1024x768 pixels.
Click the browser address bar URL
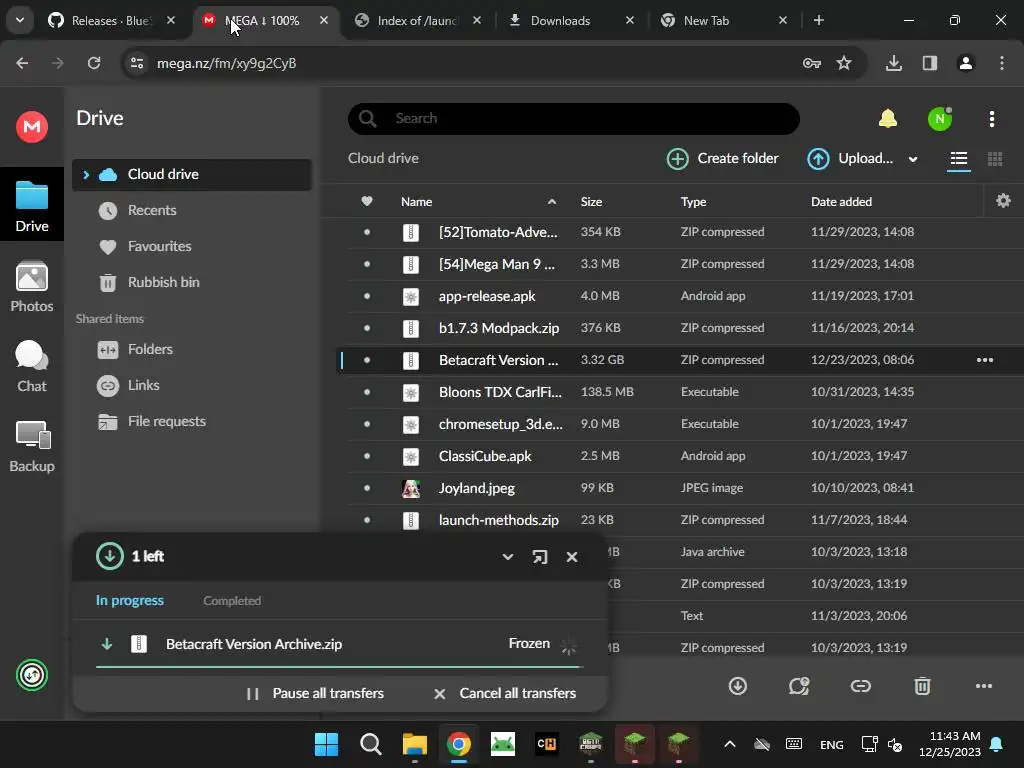(226, 63)
